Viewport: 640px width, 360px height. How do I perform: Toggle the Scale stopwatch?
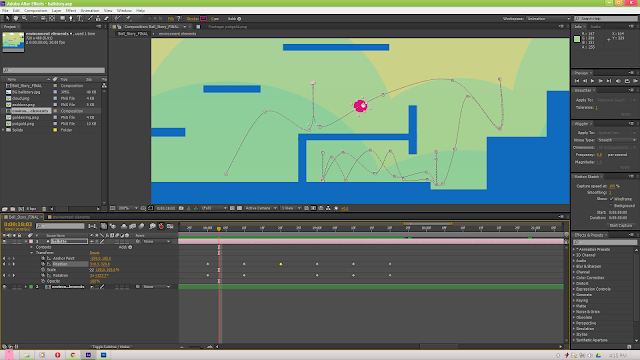[x=43, y=270]
